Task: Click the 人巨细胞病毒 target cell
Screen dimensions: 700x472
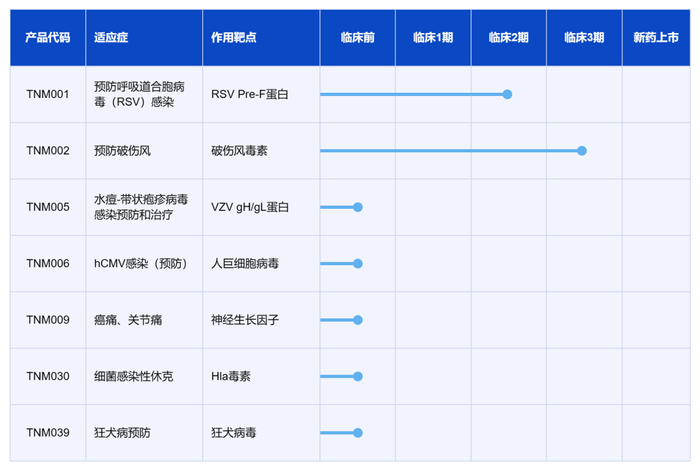Action: pyautogui.click(x=261, y=263)
